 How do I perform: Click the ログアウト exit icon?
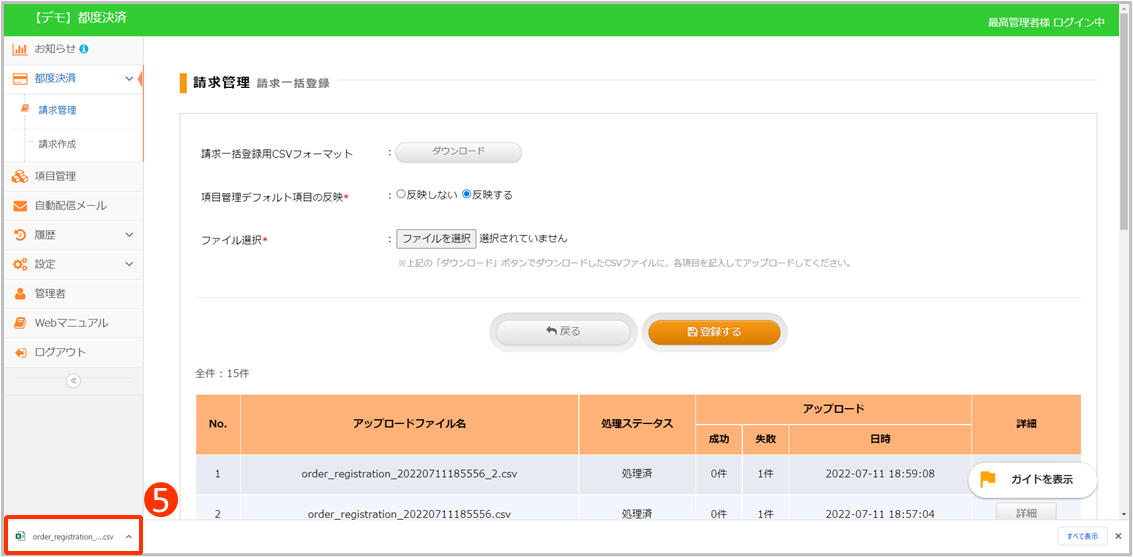coord(20,352)
